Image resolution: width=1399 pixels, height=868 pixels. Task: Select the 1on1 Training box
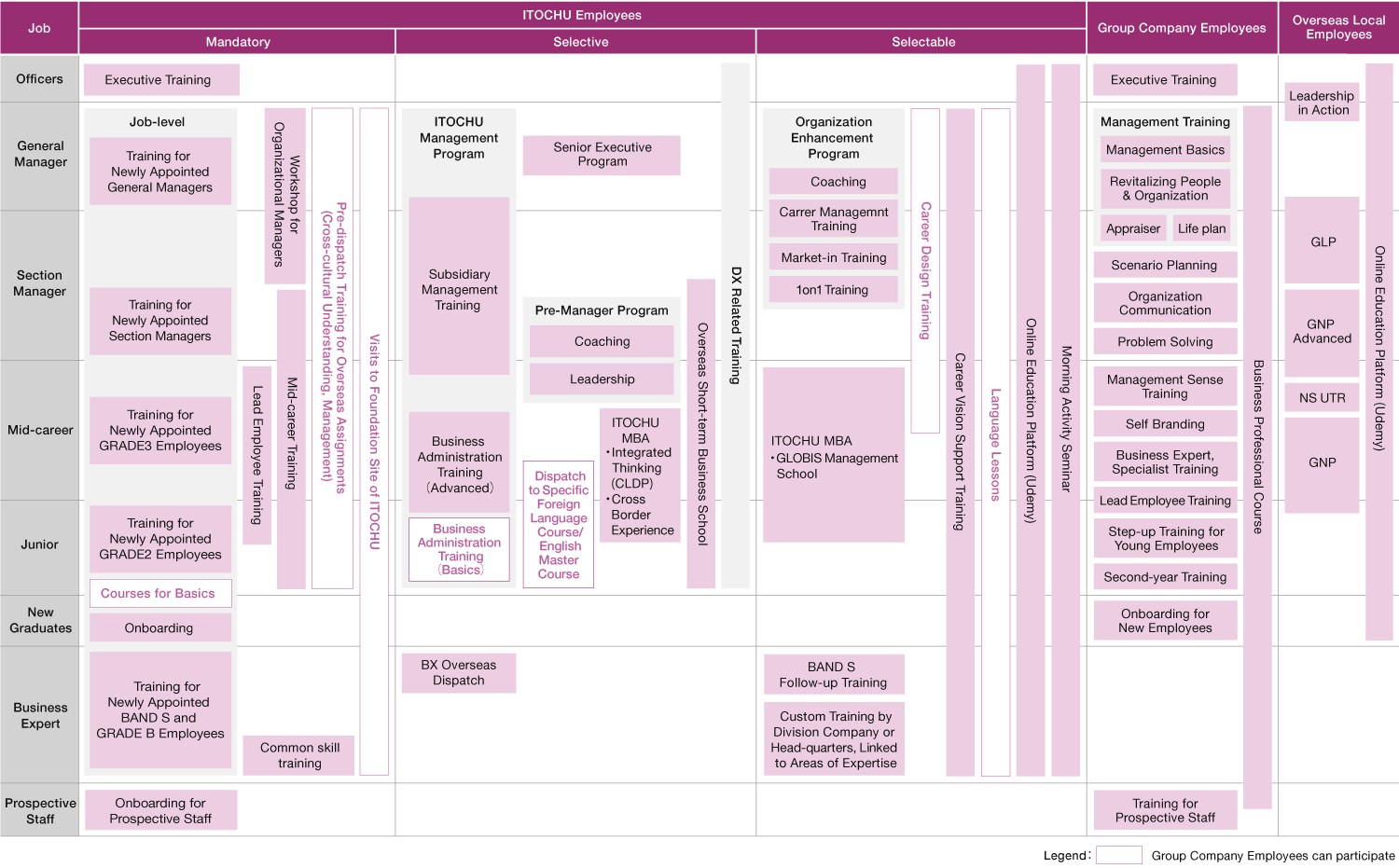(834, 290)
